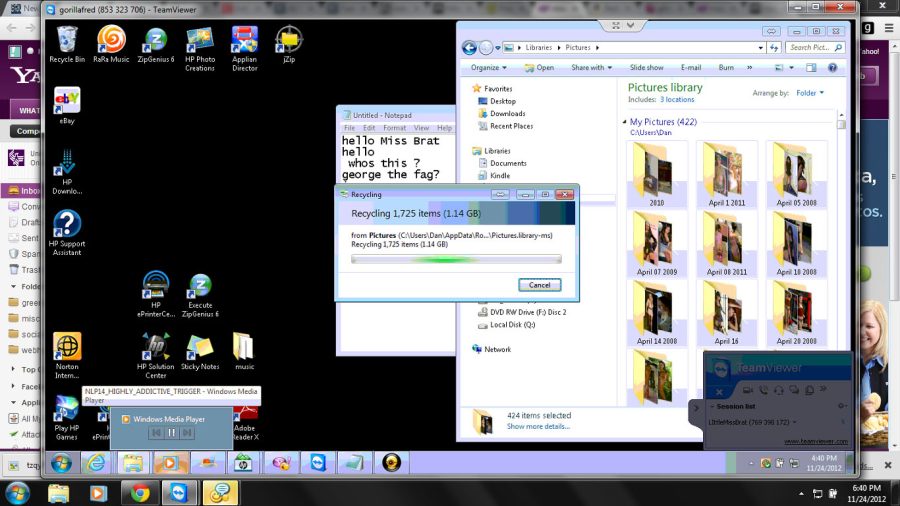Open Internet Explorer in remote taskbar
This screenshot has height=506, width=900.
click(96, 462)
